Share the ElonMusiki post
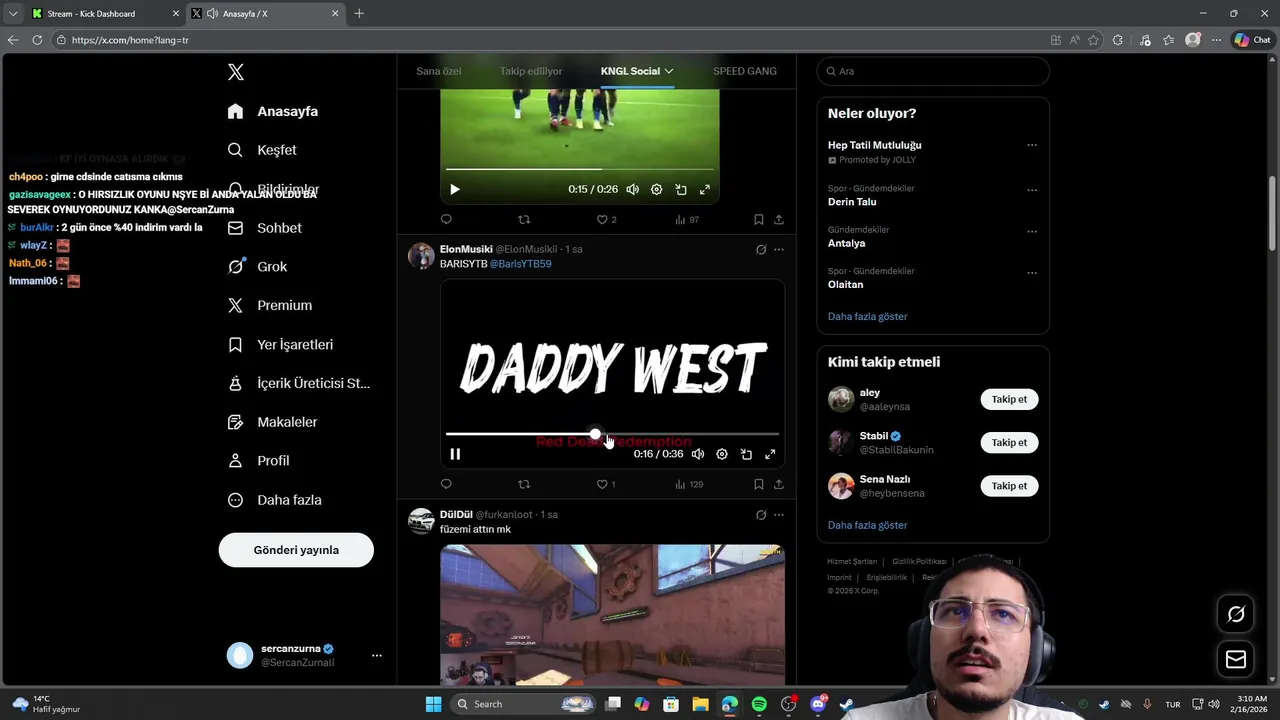 [x=779, y=484]
